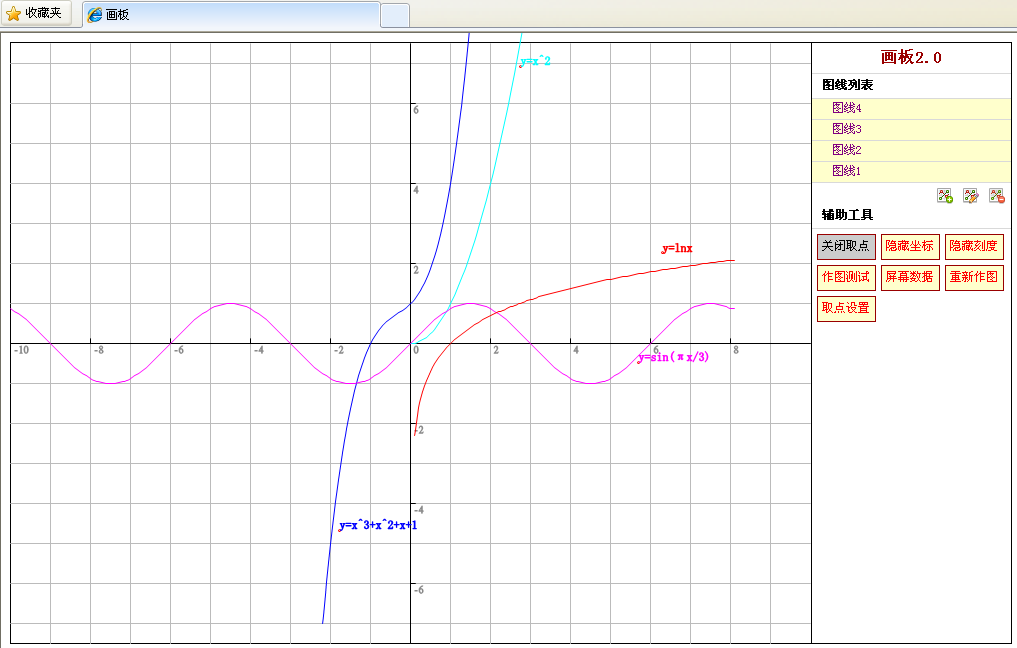Click the delete graph line icon
Screen dimensions: 1017x648
pyautogui.click(x=997, y=196)
